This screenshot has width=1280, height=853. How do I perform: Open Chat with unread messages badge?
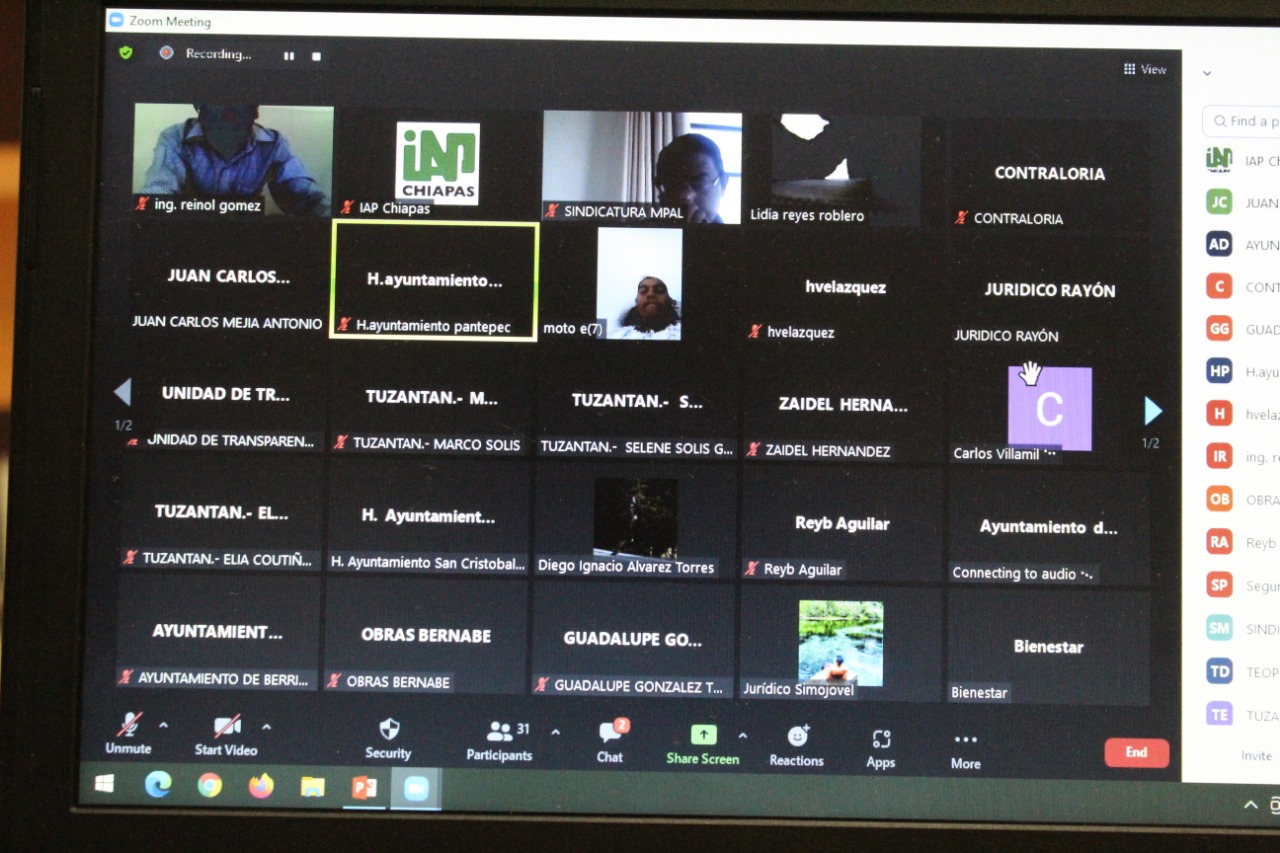tap(611, 742)
